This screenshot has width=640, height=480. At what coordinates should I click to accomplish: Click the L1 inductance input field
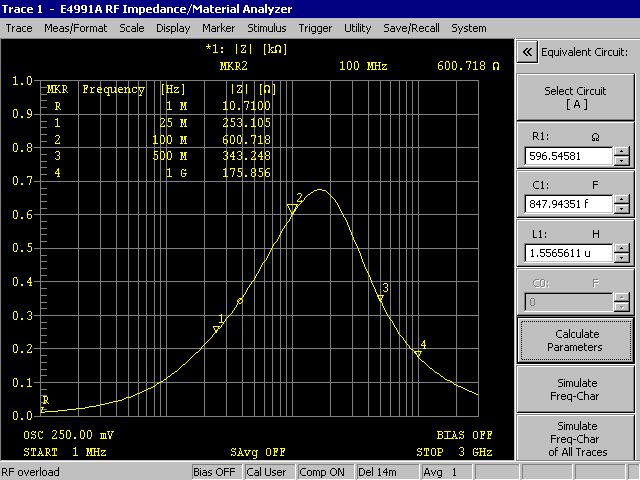(567, 253)
